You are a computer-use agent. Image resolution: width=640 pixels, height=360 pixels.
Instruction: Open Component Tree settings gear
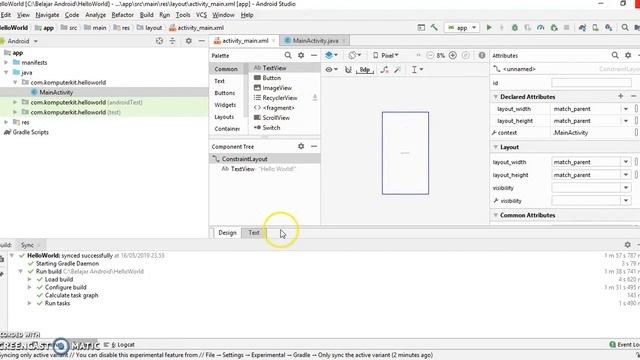(x=301, y=146)
